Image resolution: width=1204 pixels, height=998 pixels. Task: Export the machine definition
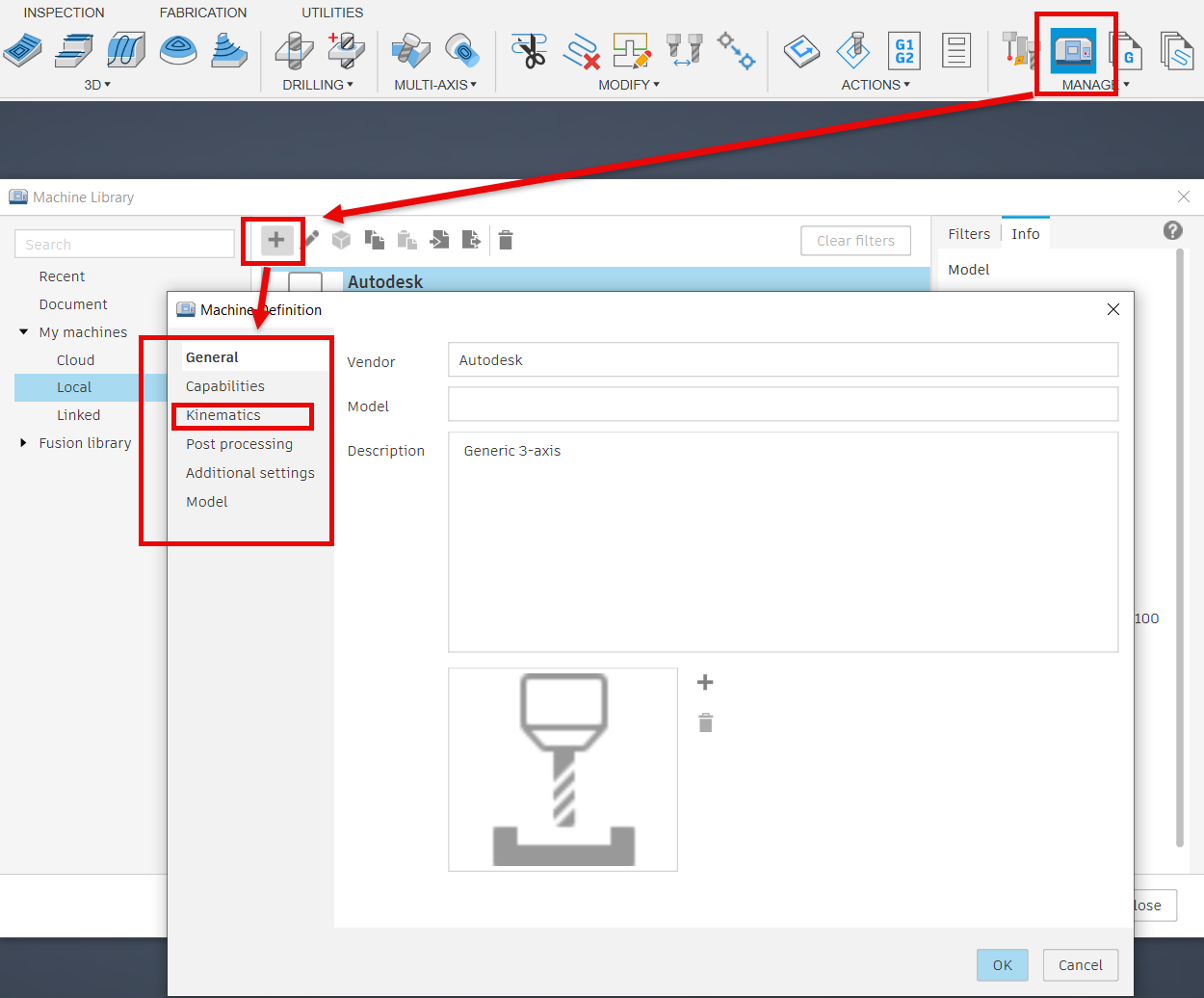(x=471, y=240)
